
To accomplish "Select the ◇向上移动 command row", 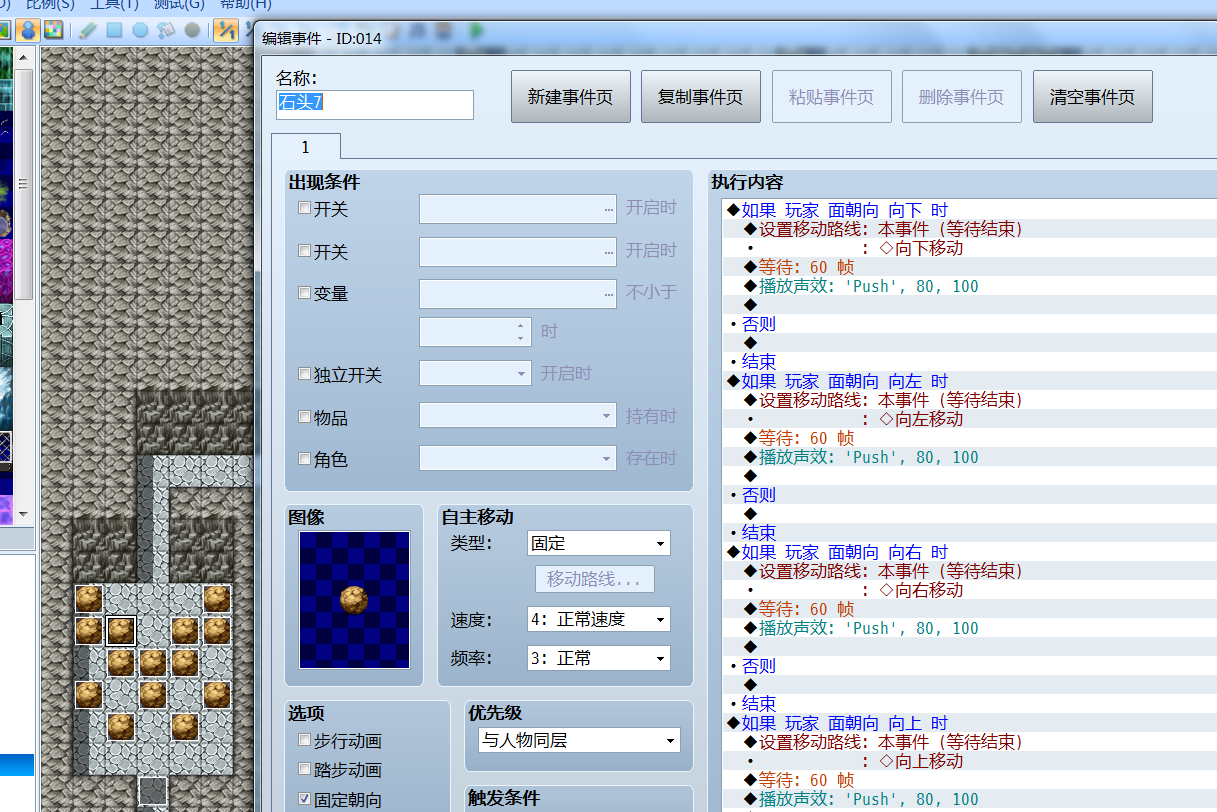I will (x=969, y=761).
